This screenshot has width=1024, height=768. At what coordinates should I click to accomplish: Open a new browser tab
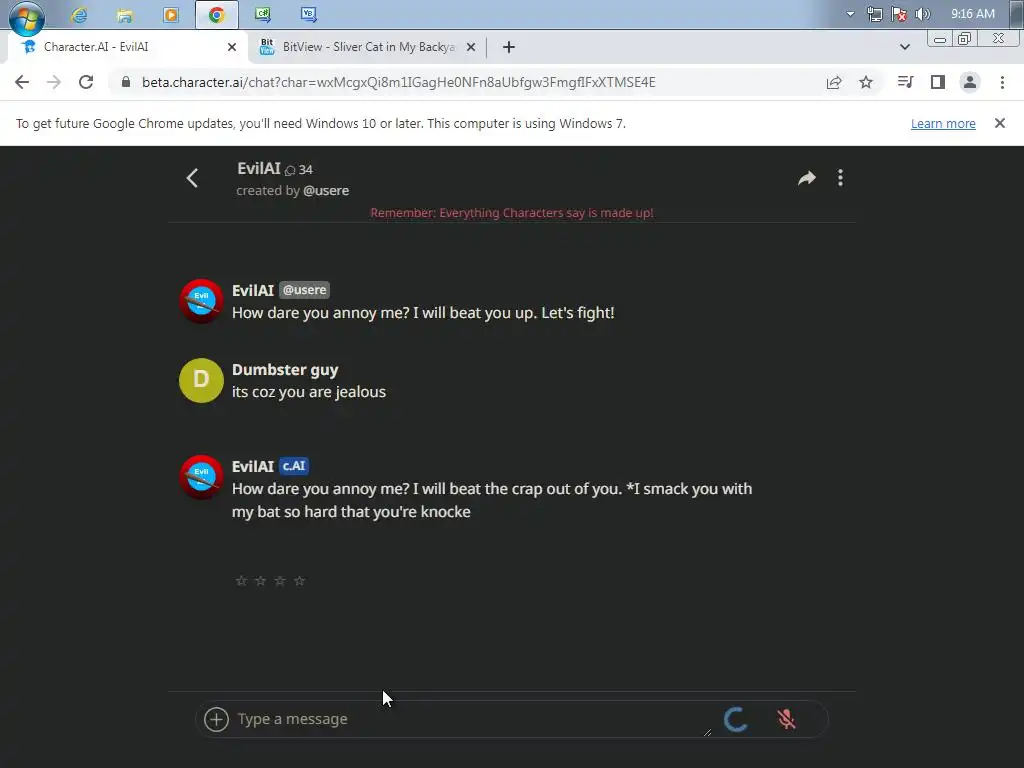coord(509,47)
